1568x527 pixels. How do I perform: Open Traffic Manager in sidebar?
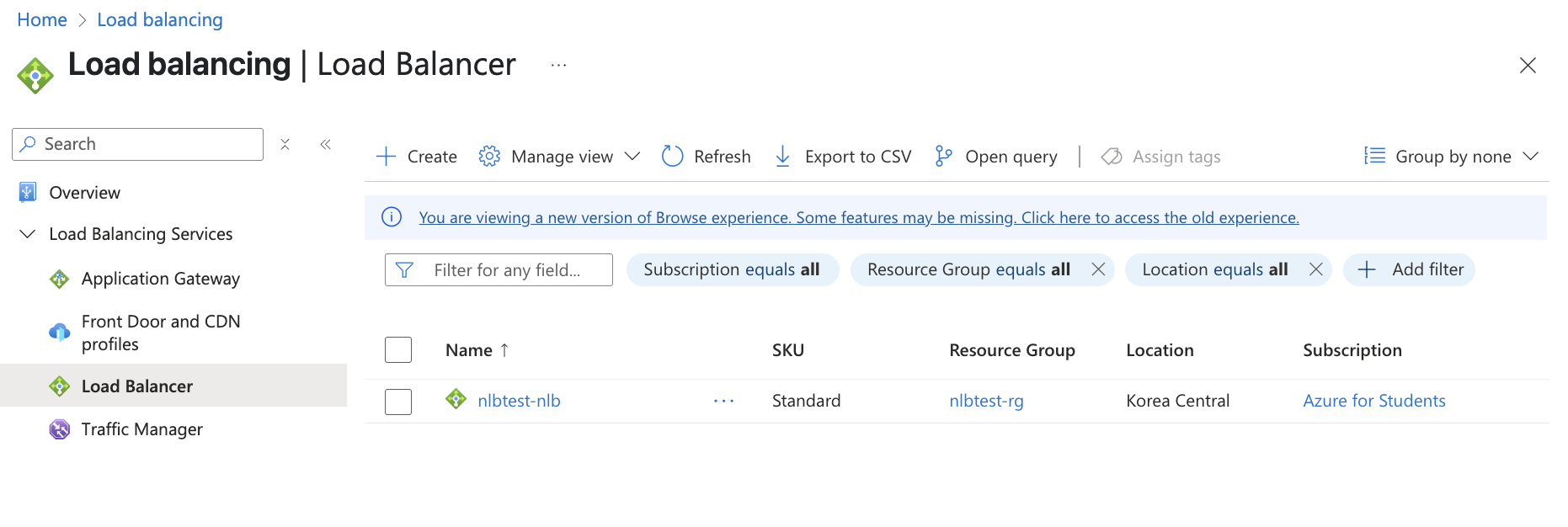141,429
